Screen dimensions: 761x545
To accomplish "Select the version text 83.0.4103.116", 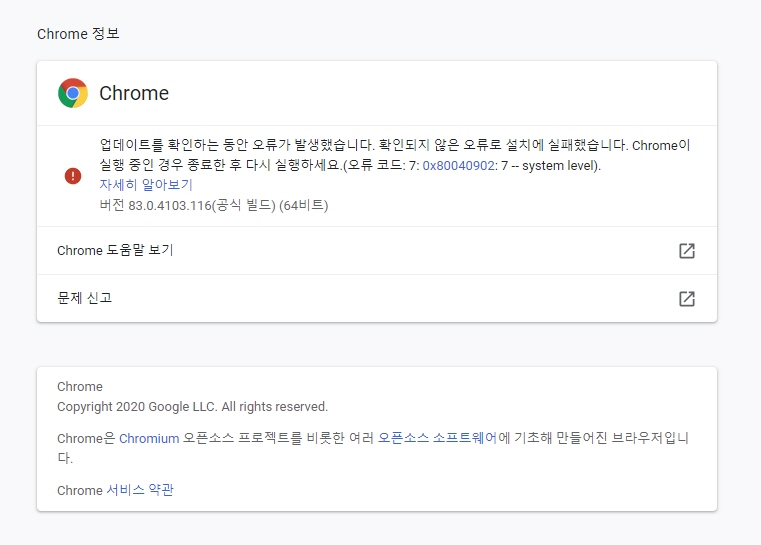I will click(x=170, y=205).
